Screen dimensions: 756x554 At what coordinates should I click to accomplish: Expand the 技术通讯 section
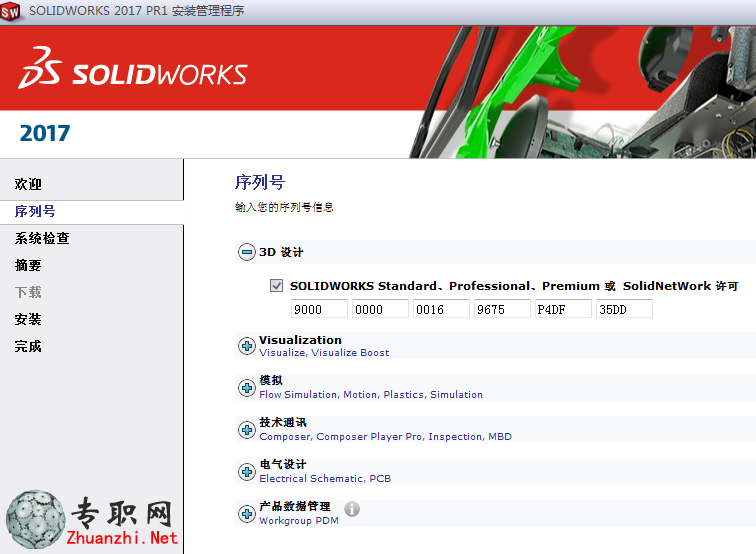point(247,430)
